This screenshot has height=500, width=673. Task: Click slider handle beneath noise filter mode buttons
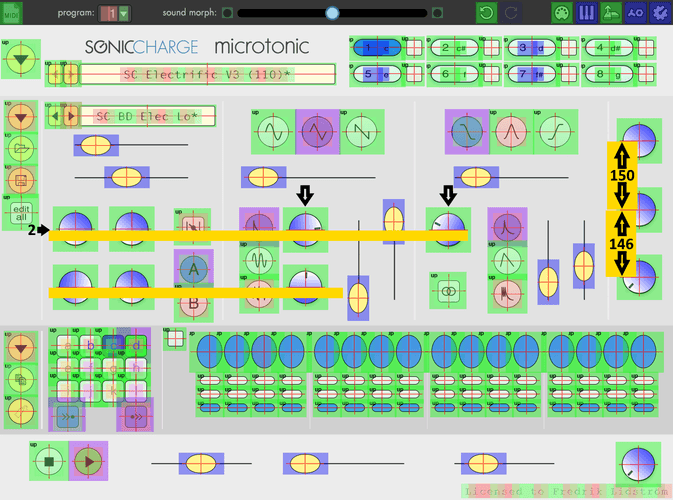coord(476,177)
